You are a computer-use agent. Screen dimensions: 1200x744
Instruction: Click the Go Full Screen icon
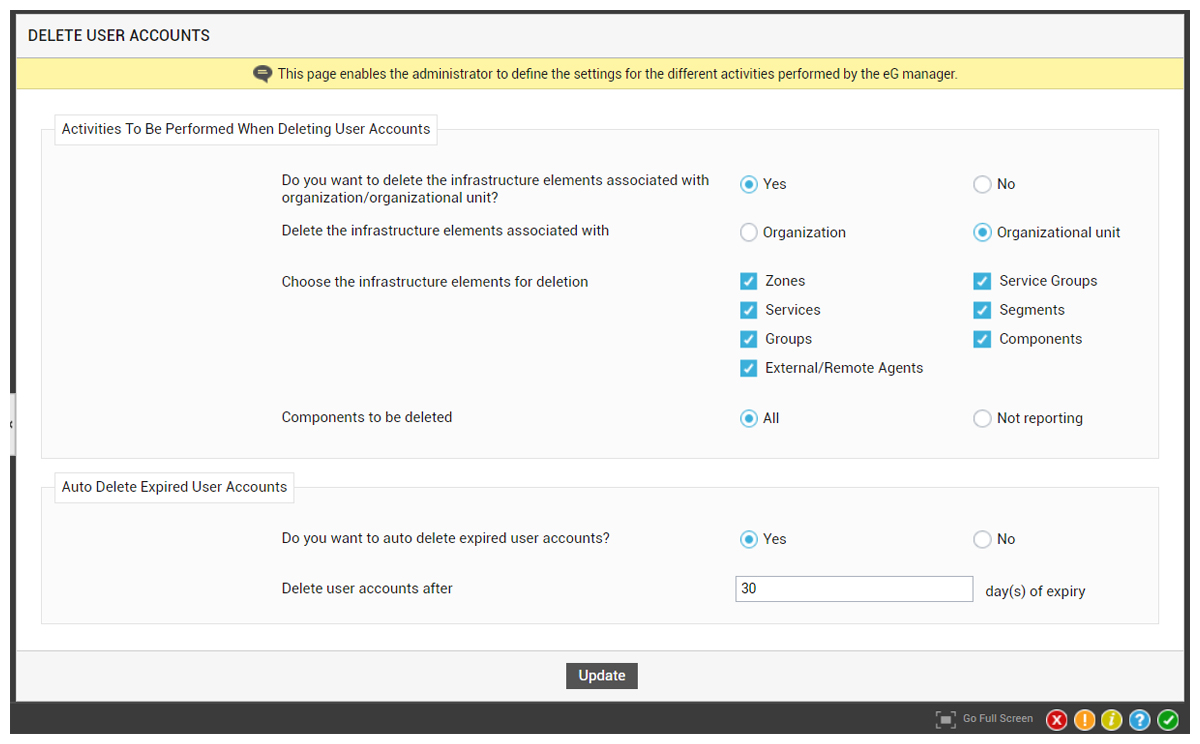(946, 719)
